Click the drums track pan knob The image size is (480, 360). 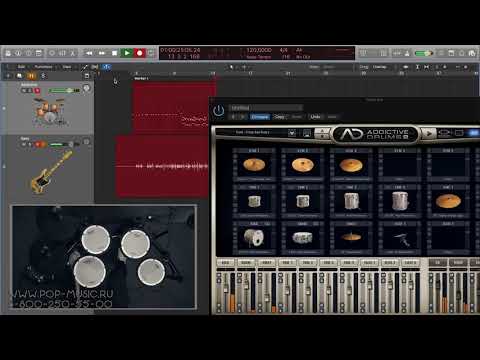86,88
